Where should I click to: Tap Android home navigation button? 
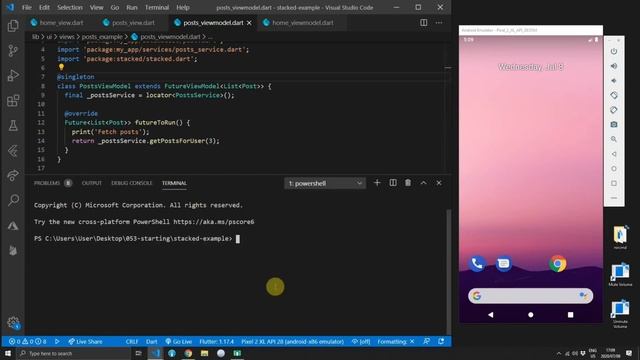point(531,315)
